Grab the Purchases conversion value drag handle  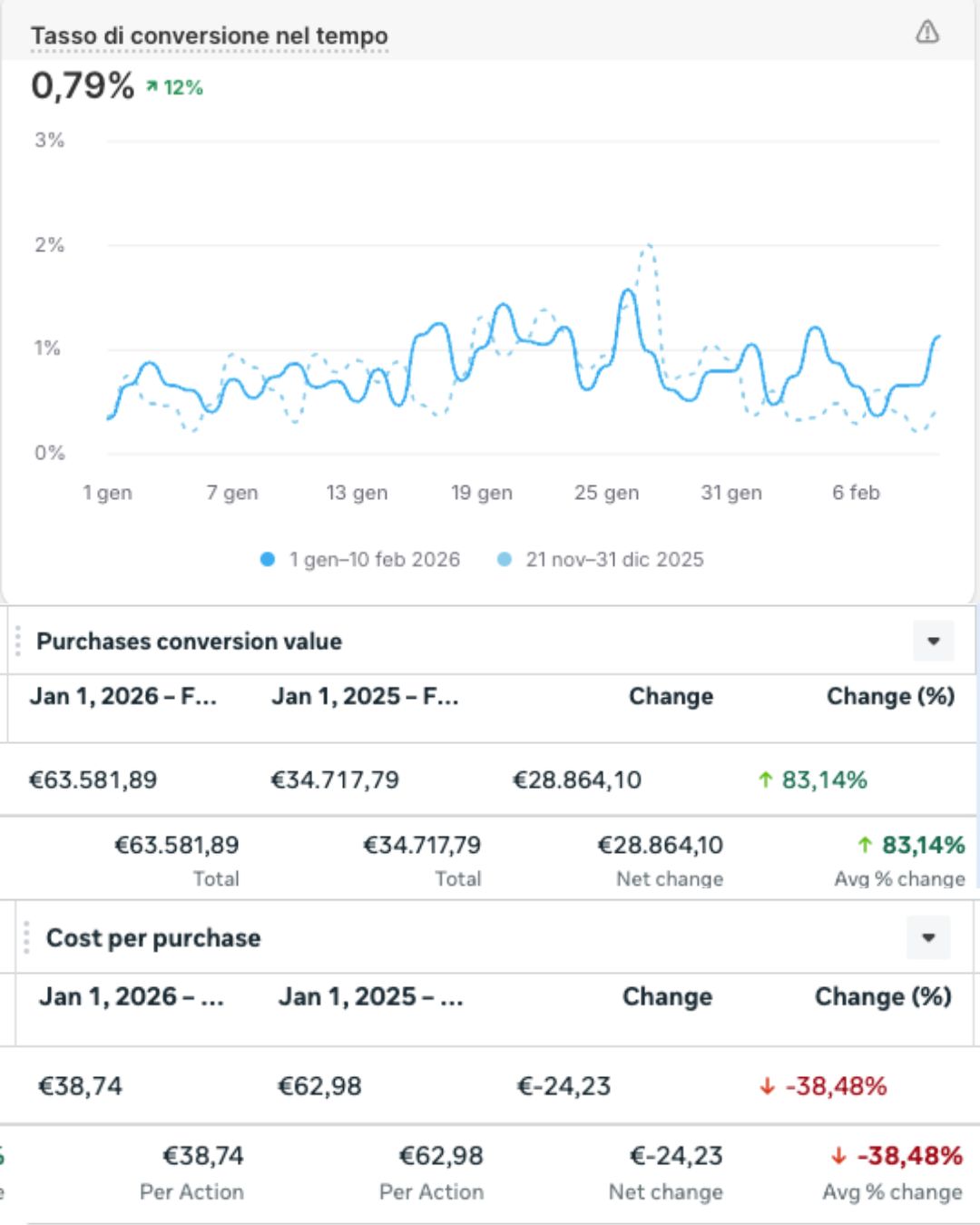[x=17, y=642]
